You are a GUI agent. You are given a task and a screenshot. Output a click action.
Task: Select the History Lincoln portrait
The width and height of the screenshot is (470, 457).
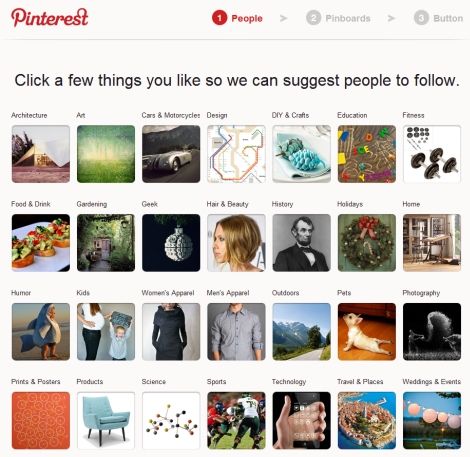click(302, 243)
